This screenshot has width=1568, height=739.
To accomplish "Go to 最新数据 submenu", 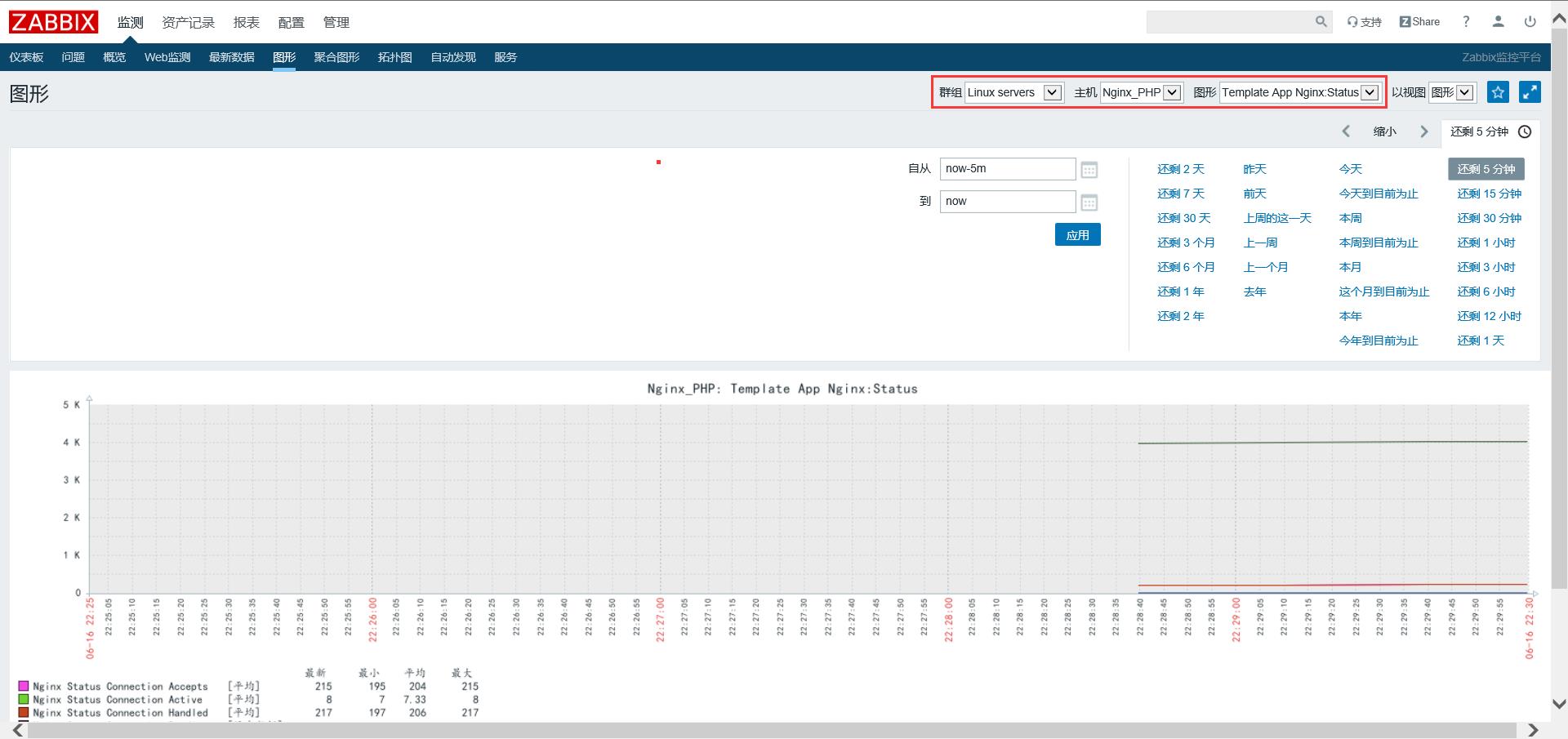I will [x=232, y=57].
